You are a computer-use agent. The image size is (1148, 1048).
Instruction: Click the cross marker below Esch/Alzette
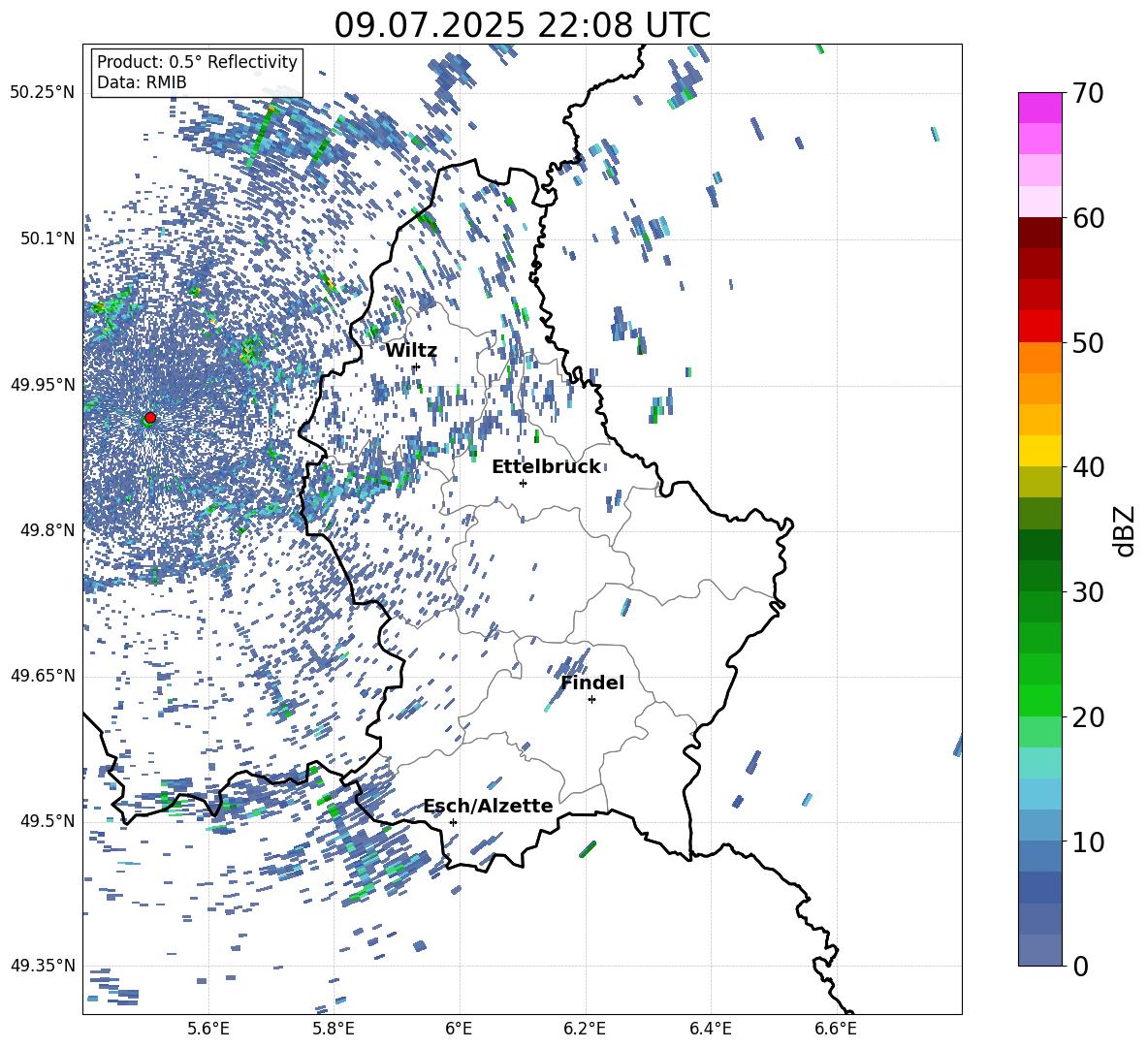(453, 822)
